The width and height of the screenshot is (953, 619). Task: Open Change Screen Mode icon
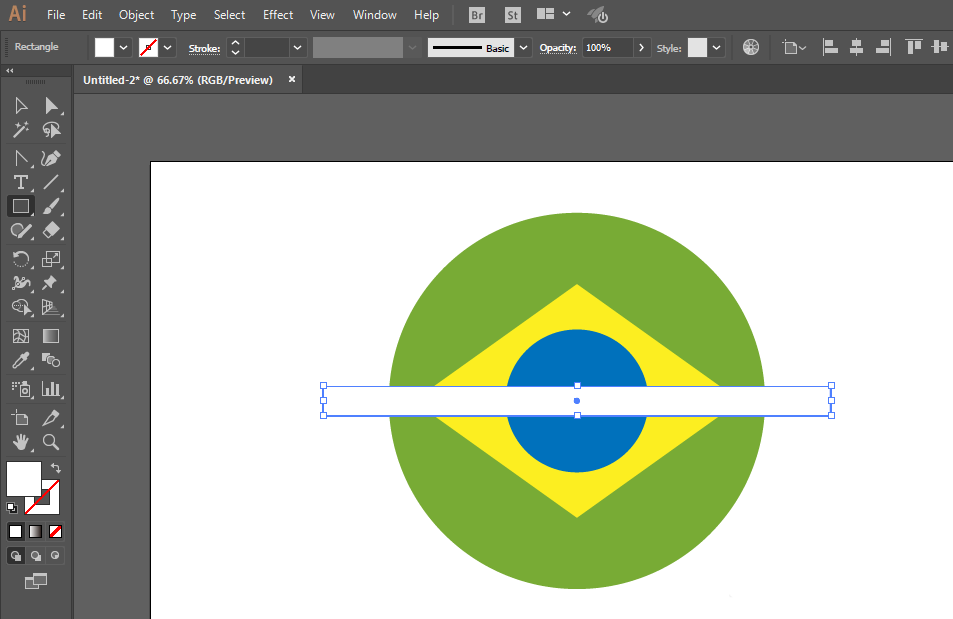36,581
